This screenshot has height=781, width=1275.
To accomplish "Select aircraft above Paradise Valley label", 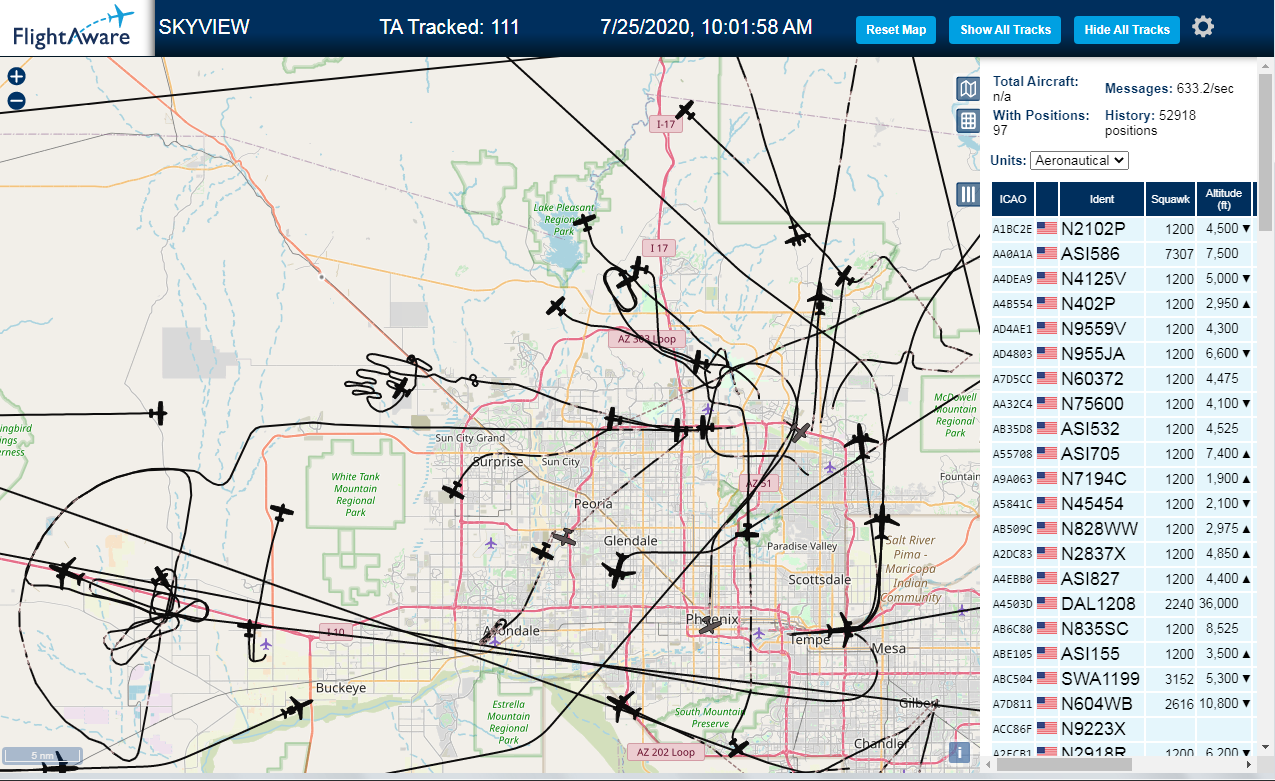I will coord(747,532).
